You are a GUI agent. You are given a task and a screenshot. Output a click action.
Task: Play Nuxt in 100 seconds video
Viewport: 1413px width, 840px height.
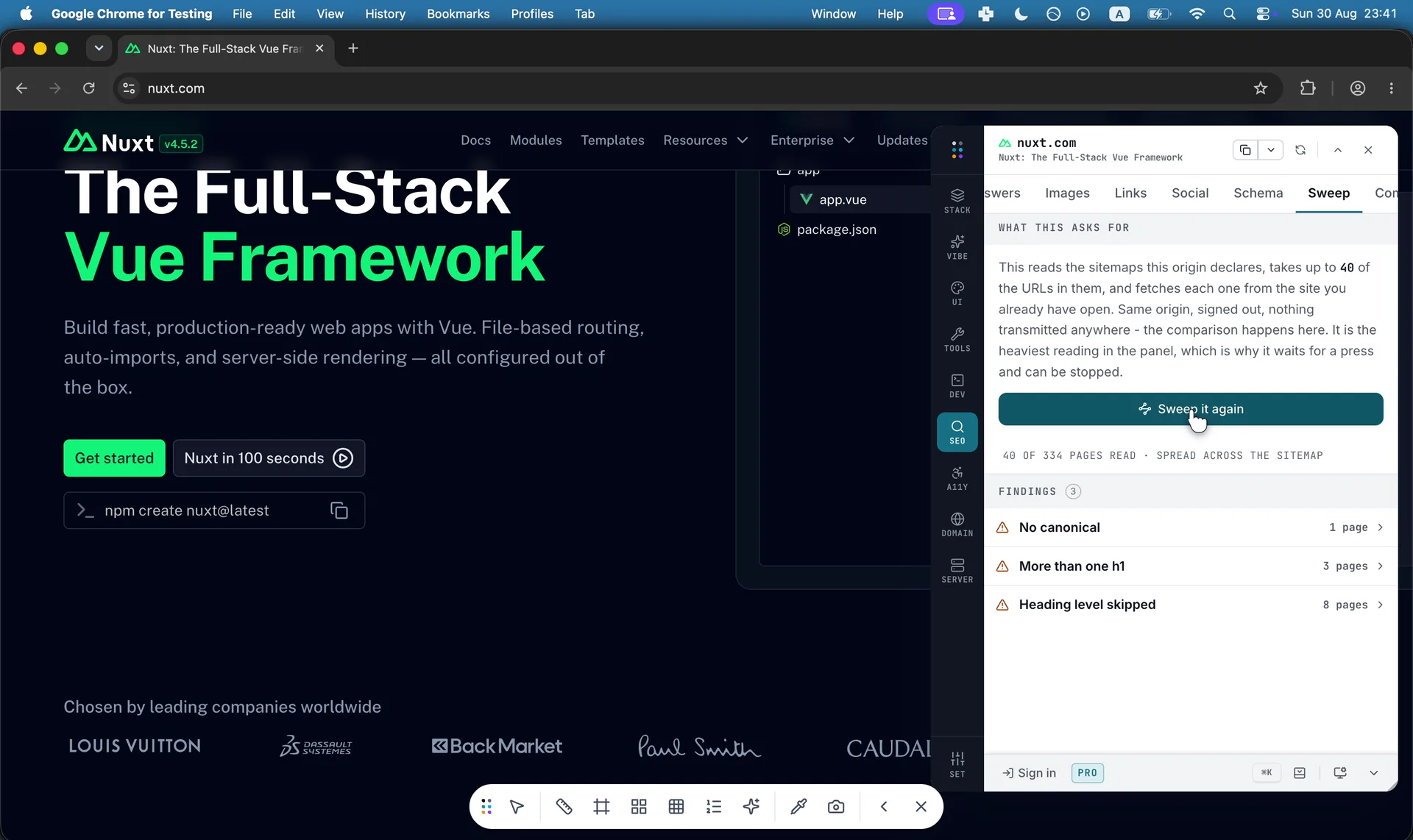click(269, 458)
